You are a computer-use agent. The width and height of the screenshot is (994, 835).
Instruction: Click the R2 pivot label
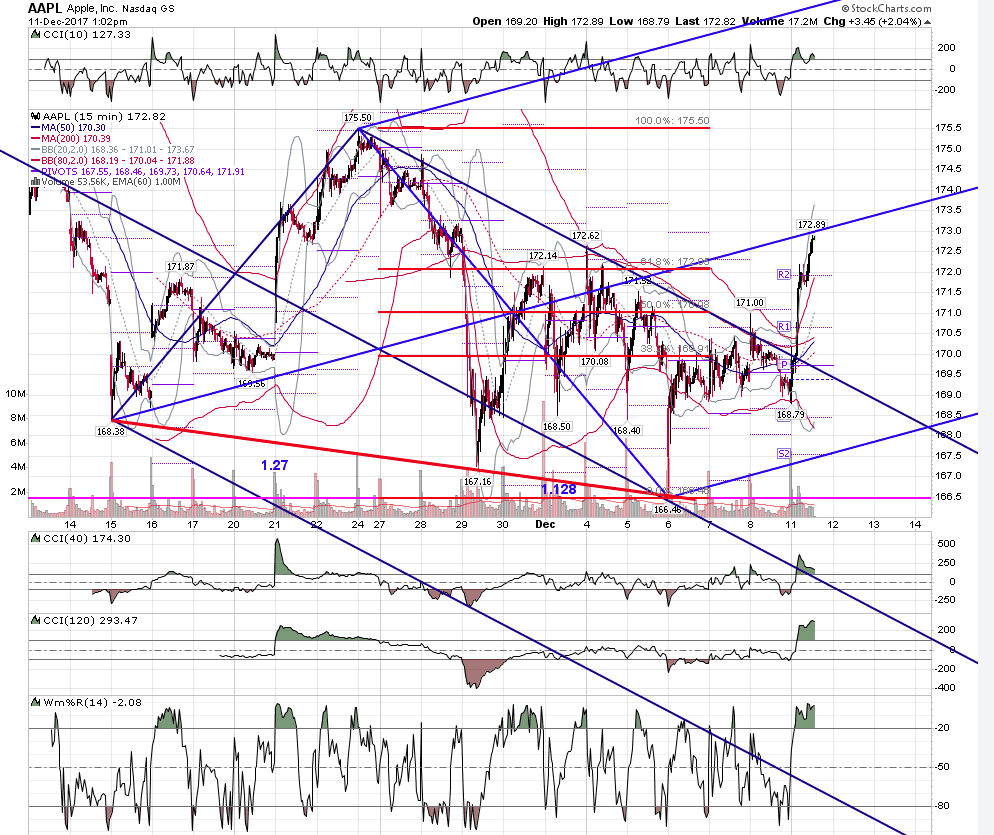point(784,275)
